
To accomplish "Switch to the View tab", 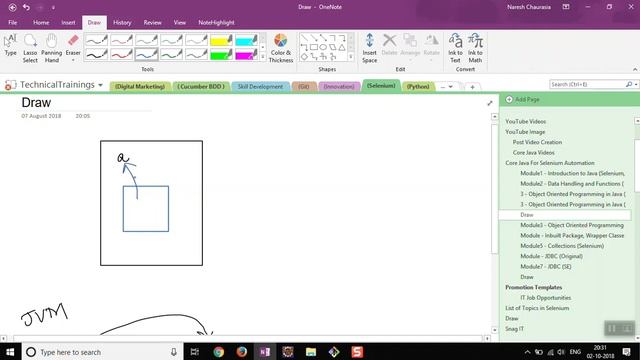I will coord(180,22).
